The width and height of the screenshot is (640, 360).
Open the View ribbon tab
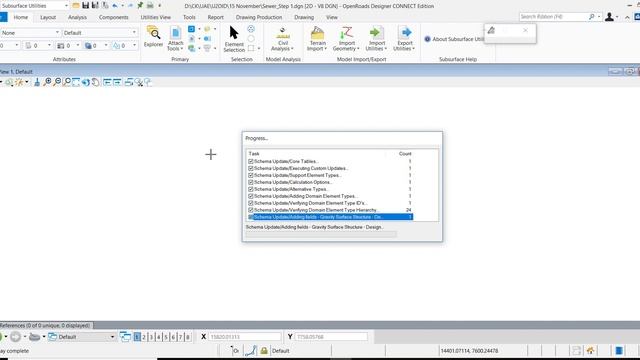[x=332, y=17]
